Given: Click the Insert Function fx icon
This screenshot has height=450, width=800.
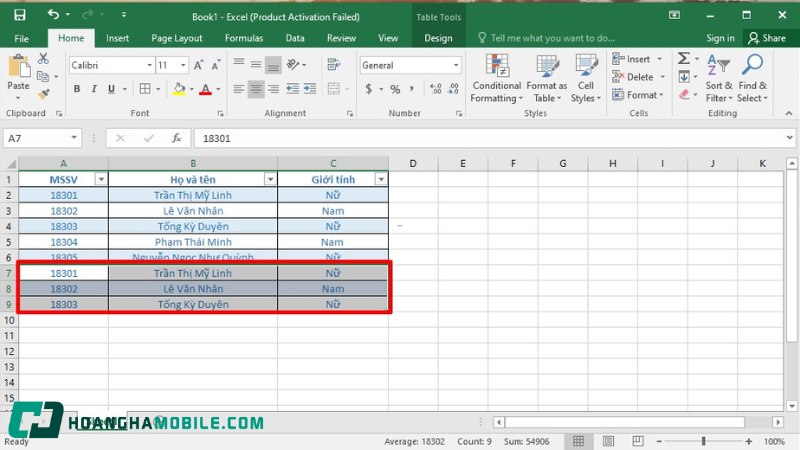Looking at the screenshot, I should point(177,138).
